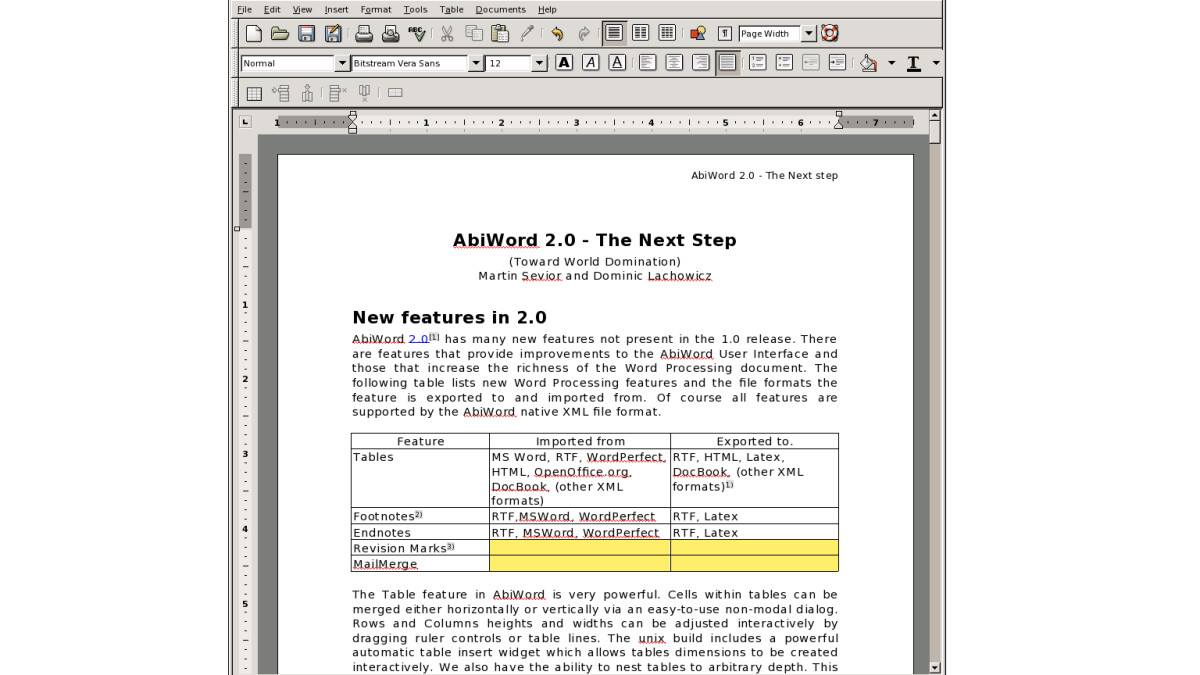Click the vertical scrollbar down arrow
Image resolution: width=1200 pixels, height=675 pixels.
click(x=935, y=667)
